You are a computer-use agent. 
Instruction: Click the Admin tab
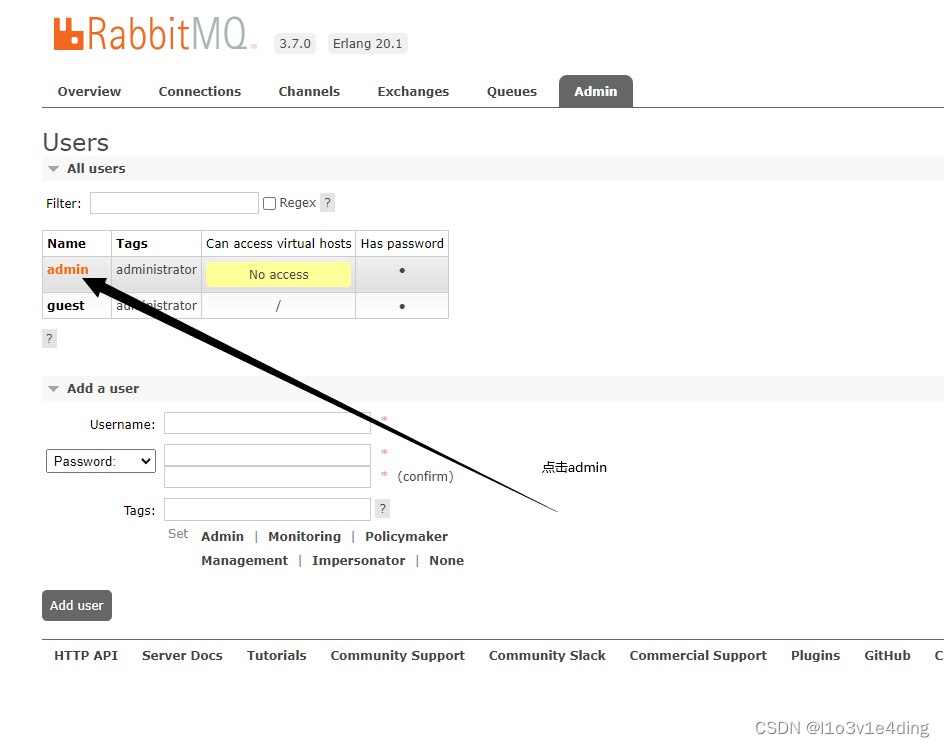[595, 91]
